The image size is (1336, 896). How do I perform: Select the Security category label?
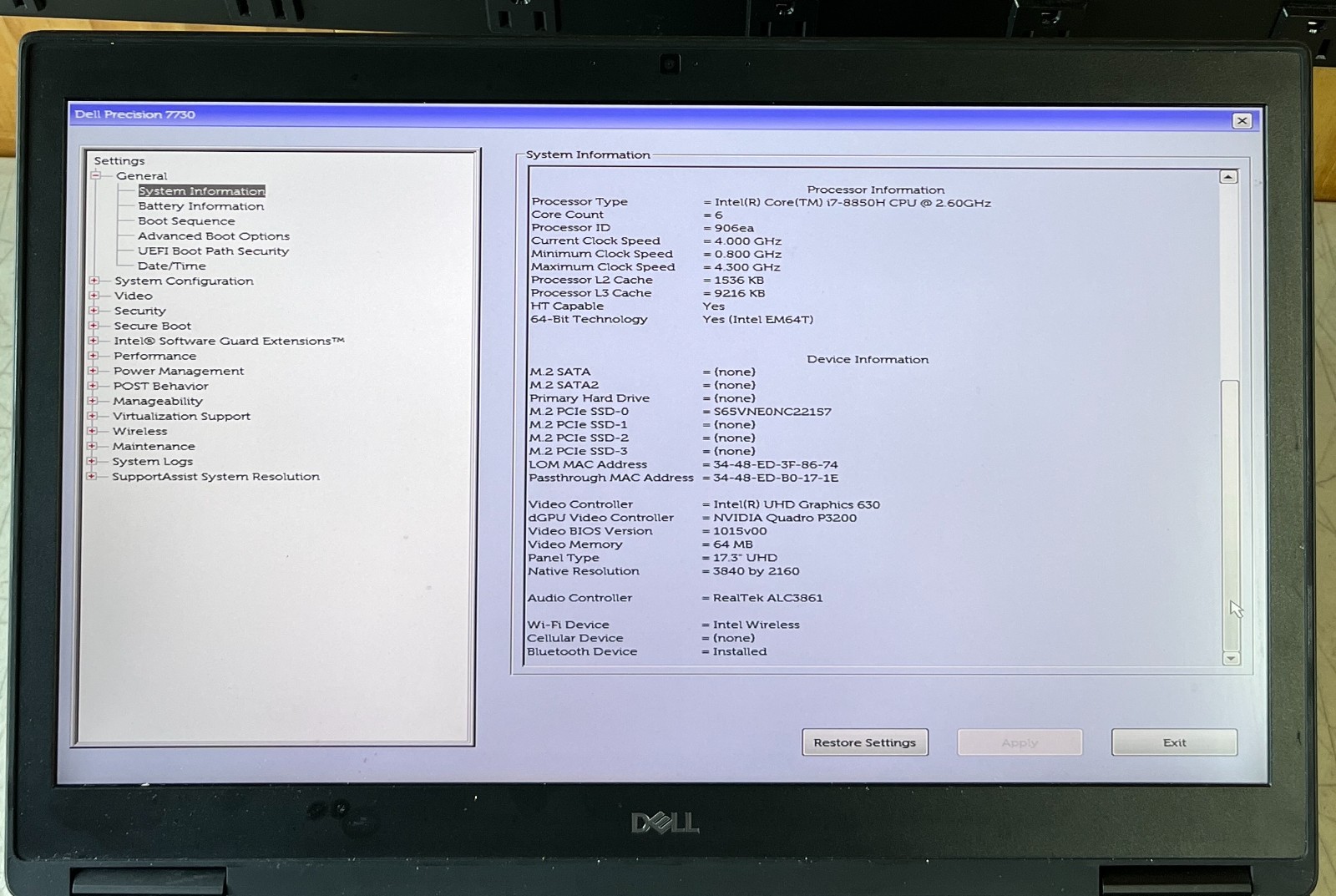click(139, 311)
